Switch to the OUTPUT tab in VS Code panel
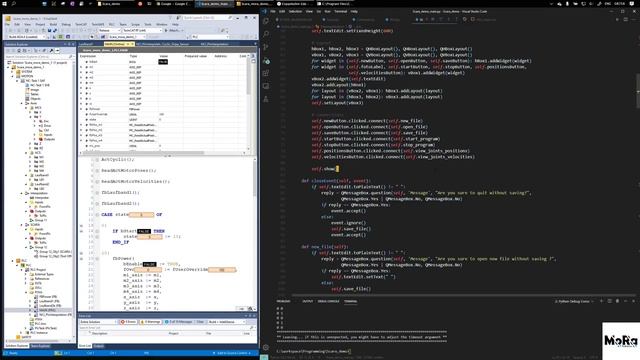The height and width of the screenshot is (360, 640). pyautogui.click(x=307, y=301)
